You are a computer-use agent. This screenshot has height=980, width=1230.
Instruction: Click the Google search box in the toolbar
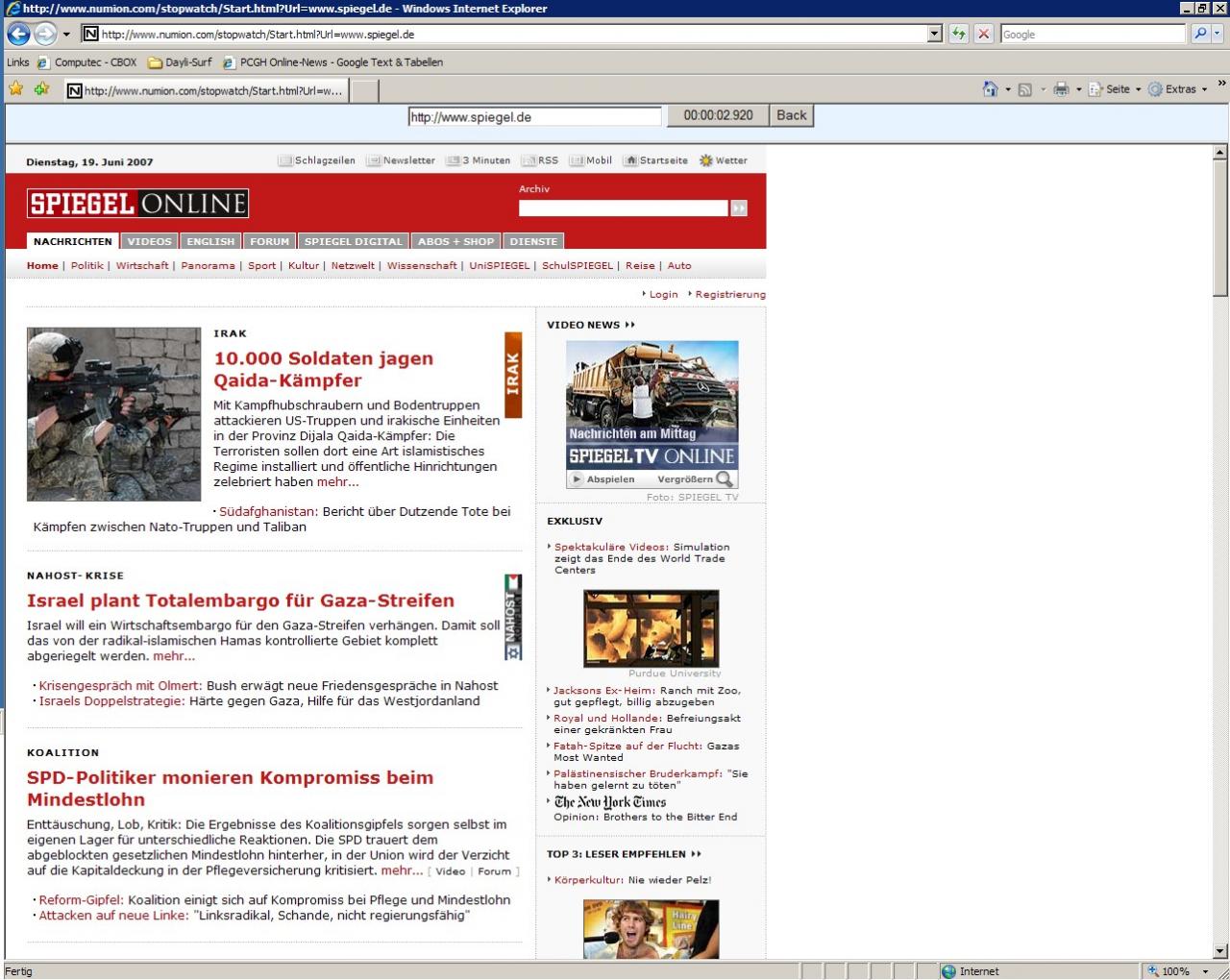[x=1094, y=35]
